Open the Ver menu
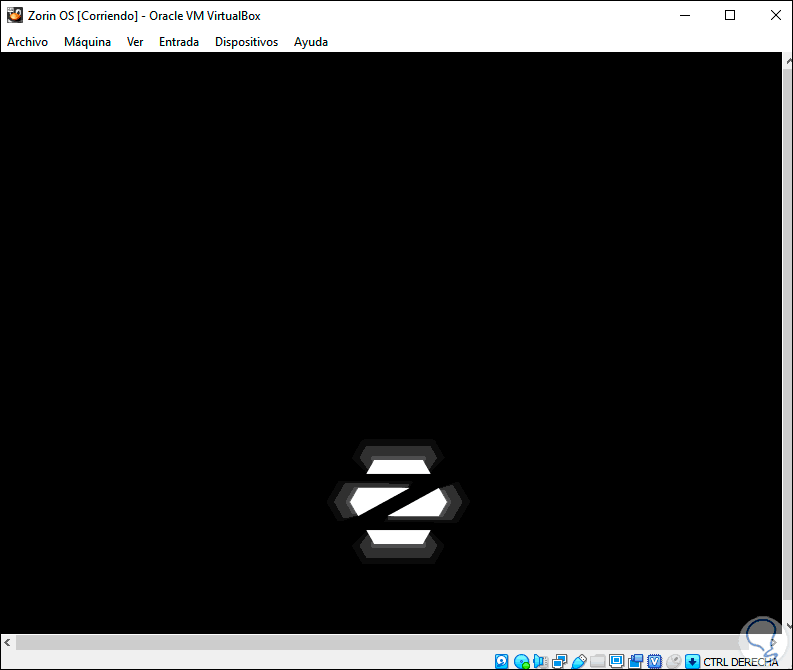793x670 pixels. coord(135,42)
